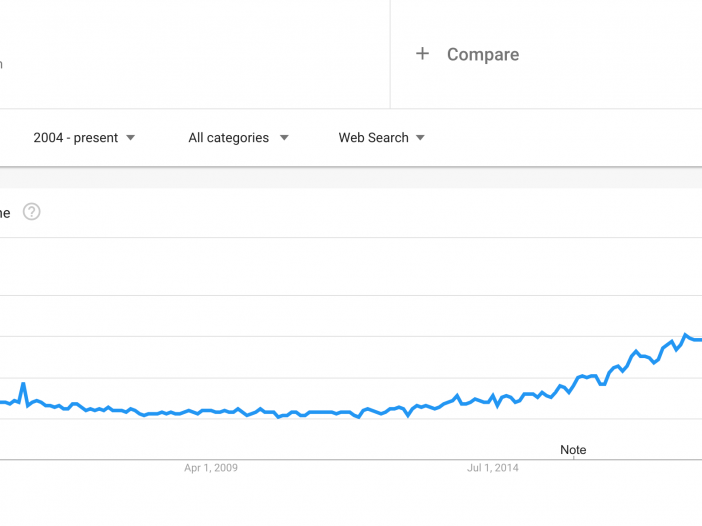Click the small tick mark below Note

coord(574,458)
